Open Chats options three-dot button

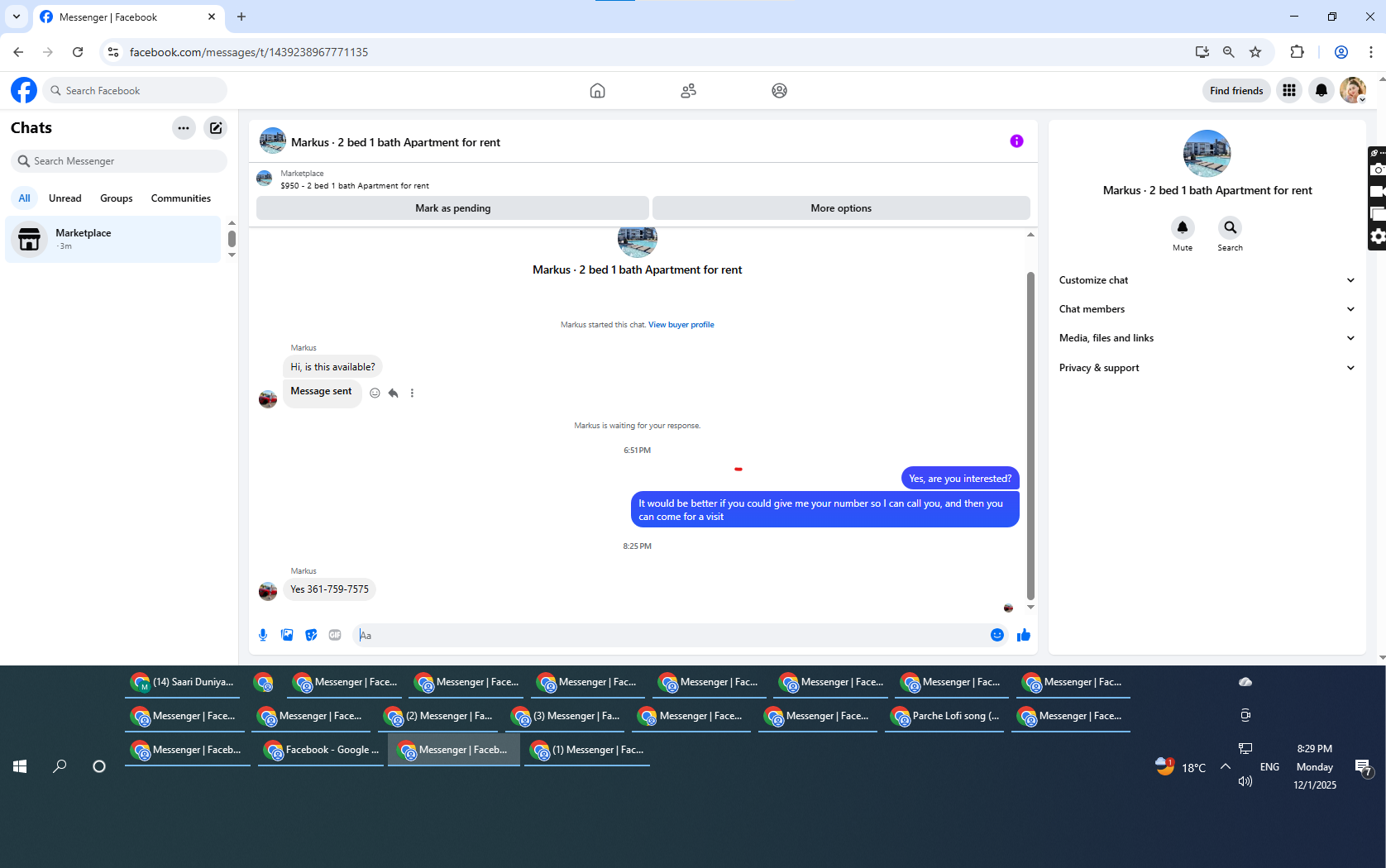pos(184,128)
